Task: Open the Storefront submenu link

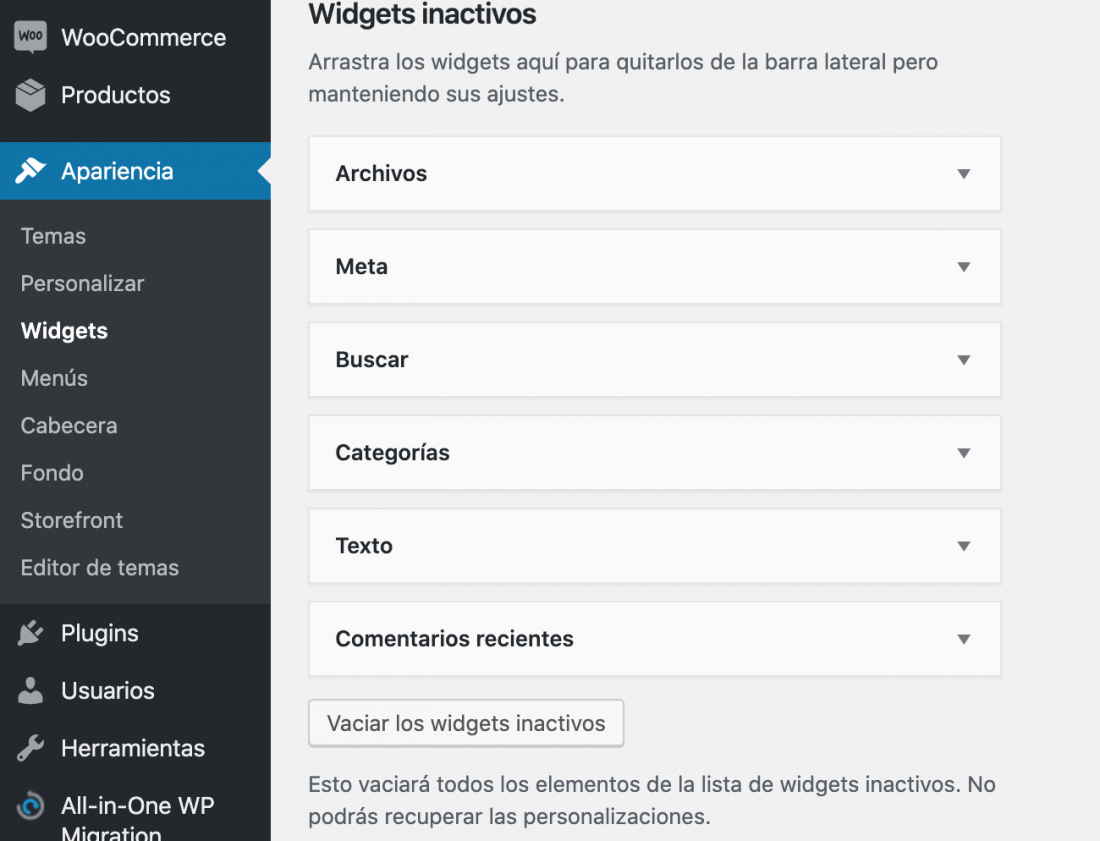Action: point(72,520)
